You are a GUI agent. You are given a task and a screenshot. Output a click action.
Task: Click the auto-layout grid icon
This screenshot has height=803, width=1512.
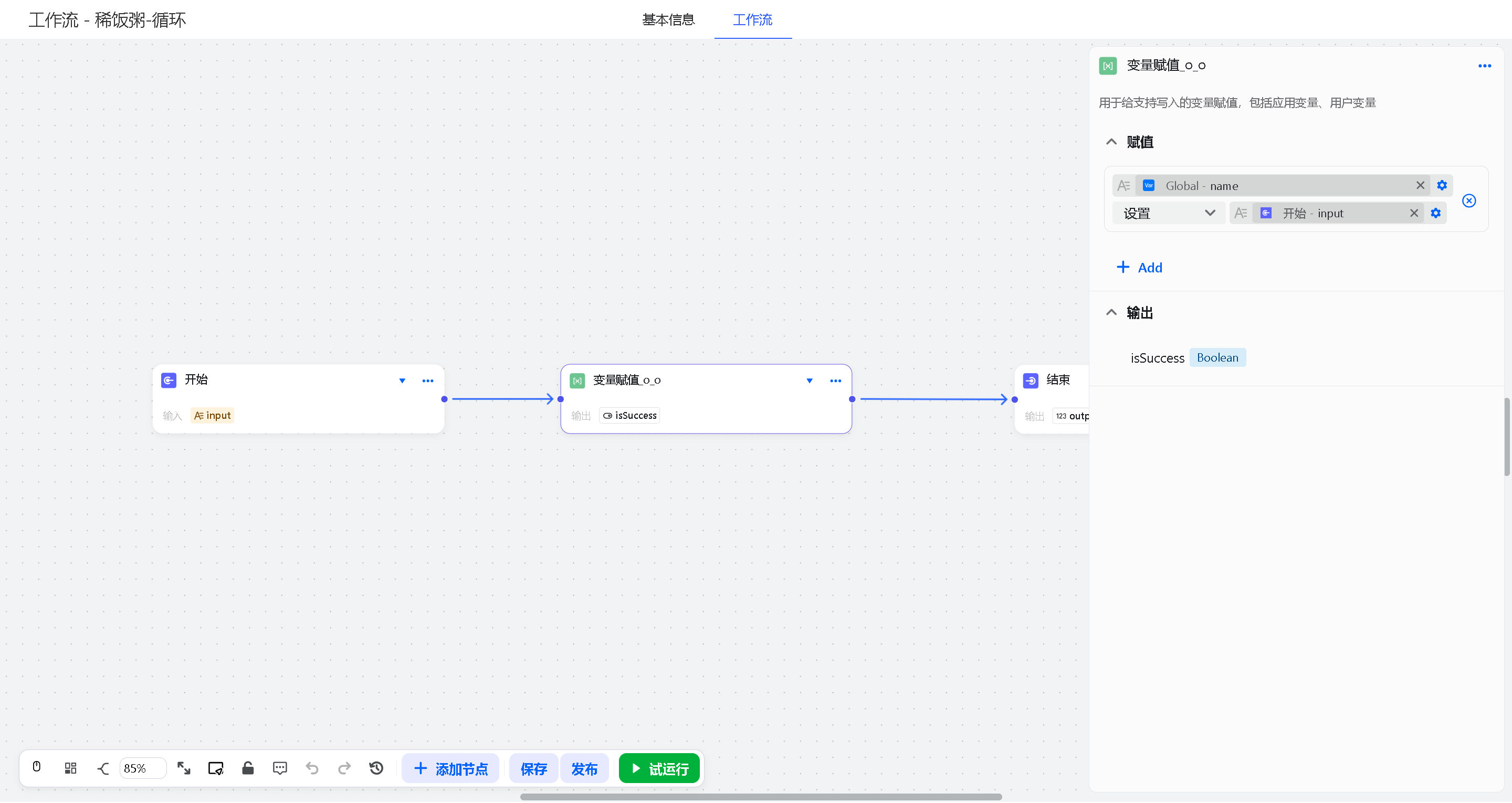pyautogui.click(x=70, y=768)
